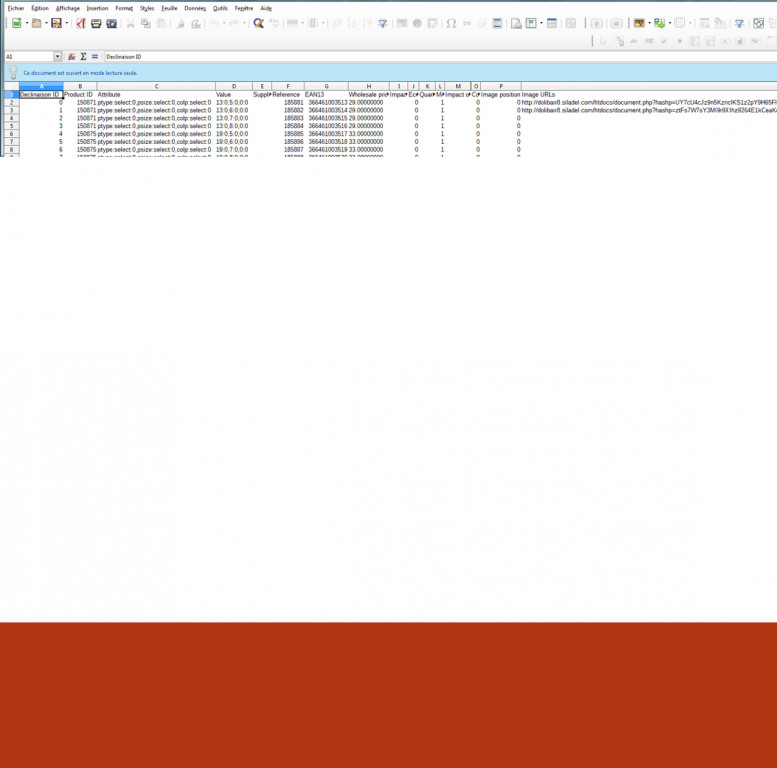The image size is (777, 768).
Task: Click the Undo arrow icon
Action: pyautogui.click(x=214, y=23)
